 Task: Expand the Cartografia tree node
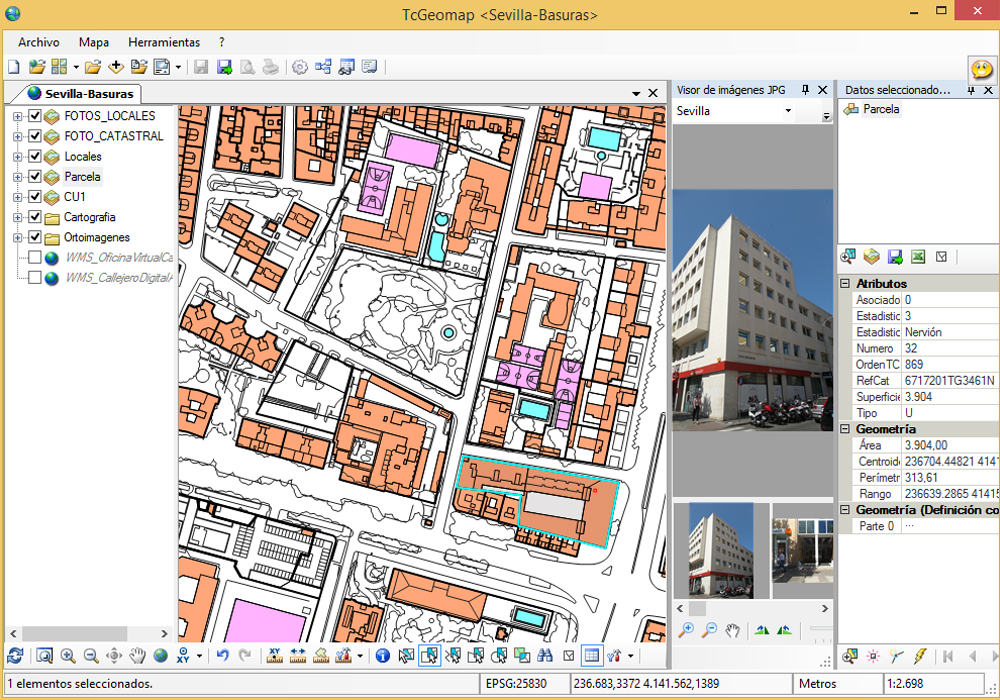coord(18,217)
